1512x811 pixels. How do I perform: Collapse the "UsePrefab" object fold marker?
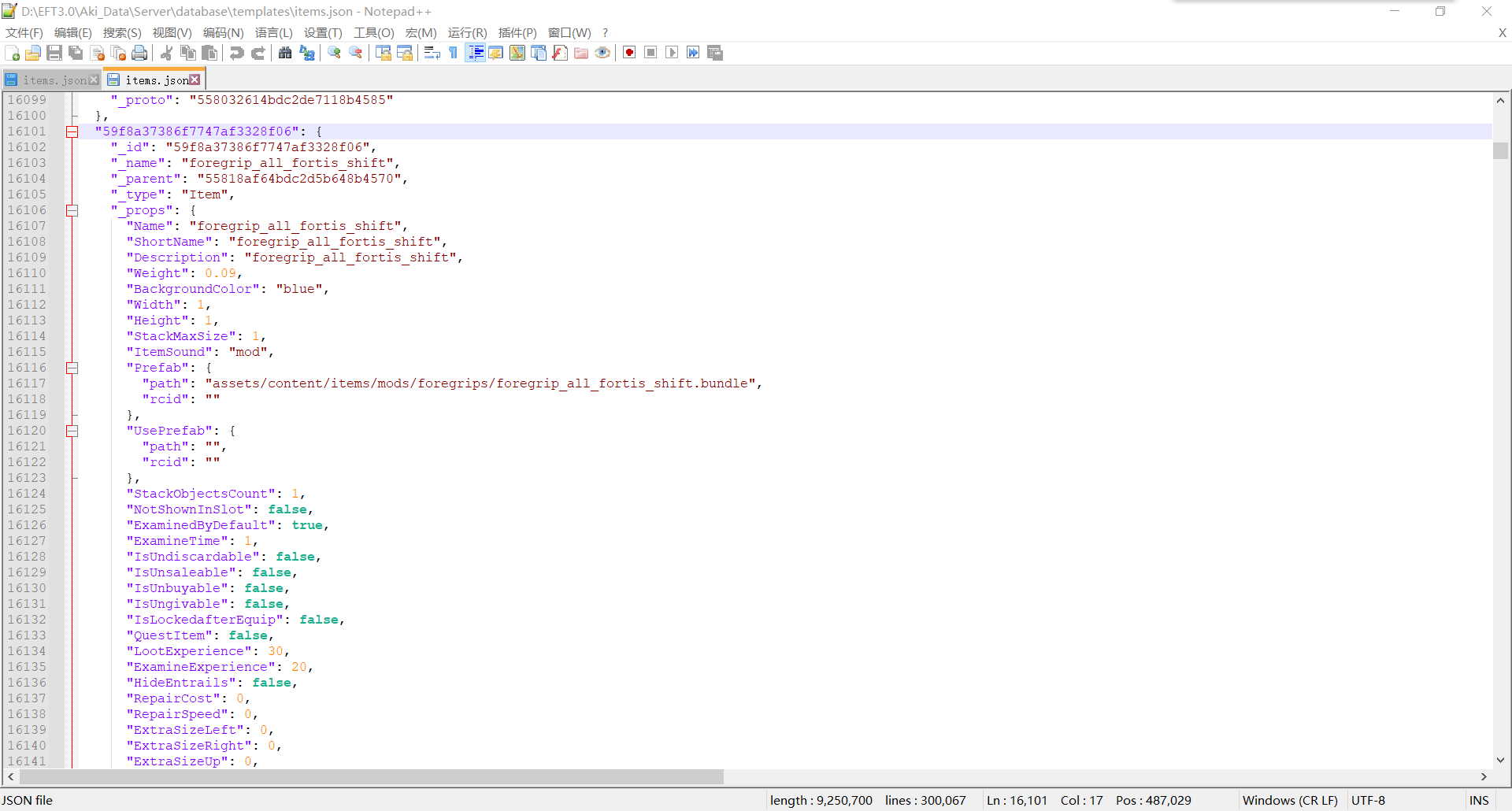(72, 431)
